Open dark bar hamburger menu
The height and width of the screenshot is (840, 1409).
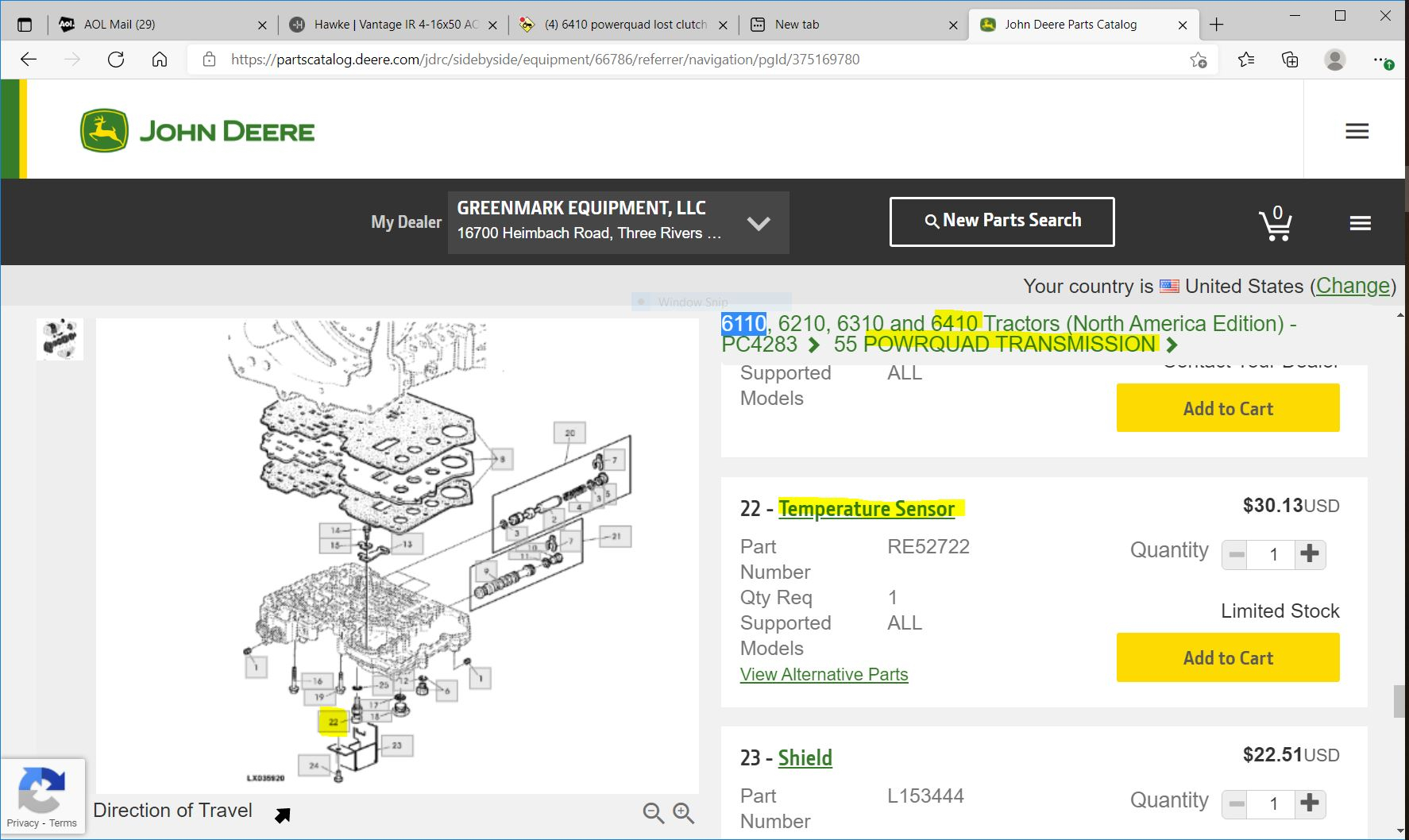point(1361,223)
